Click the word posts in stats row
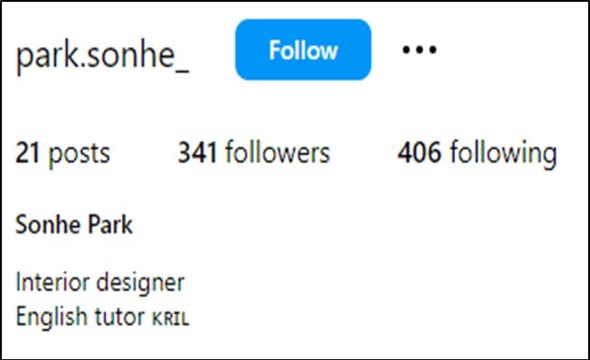This screenshot has height=360, width=590. (79, 155)
